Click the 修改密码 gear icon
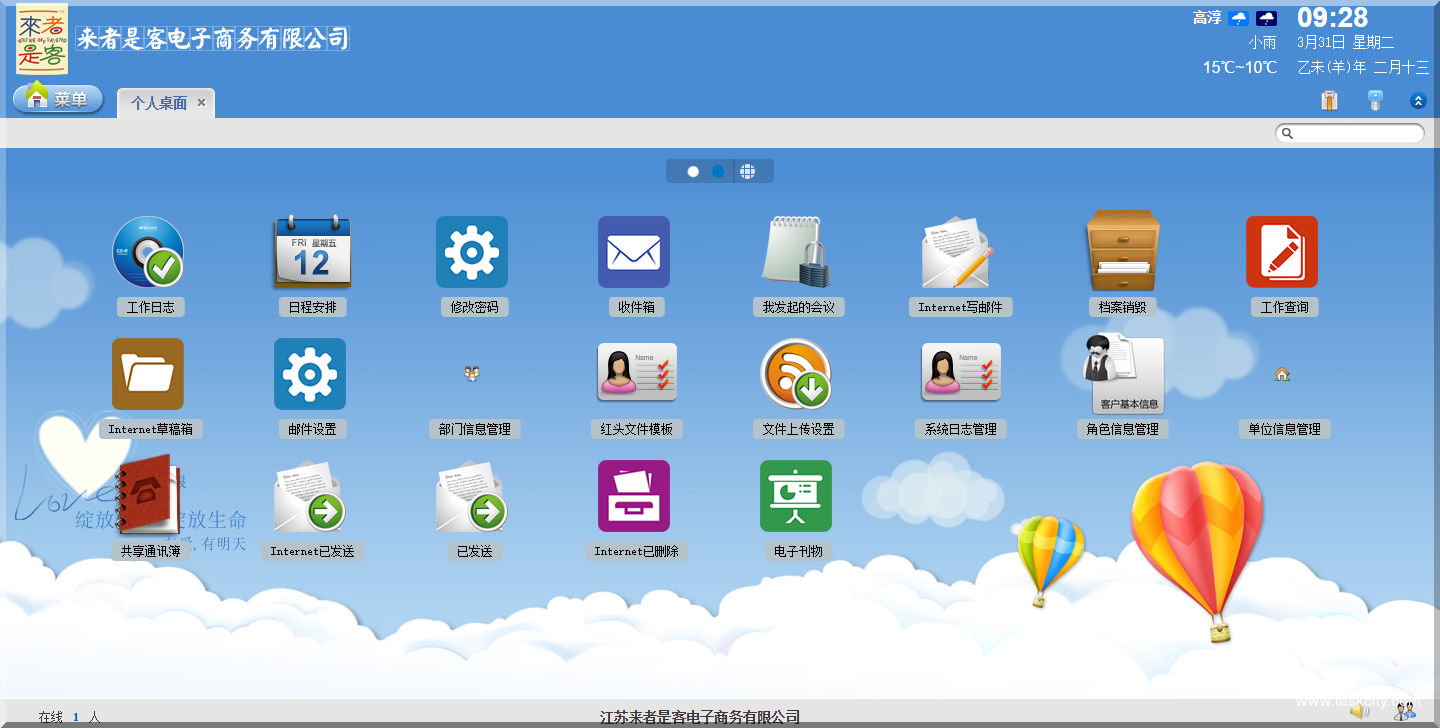 pyautogui.click(x=472, y=252)
